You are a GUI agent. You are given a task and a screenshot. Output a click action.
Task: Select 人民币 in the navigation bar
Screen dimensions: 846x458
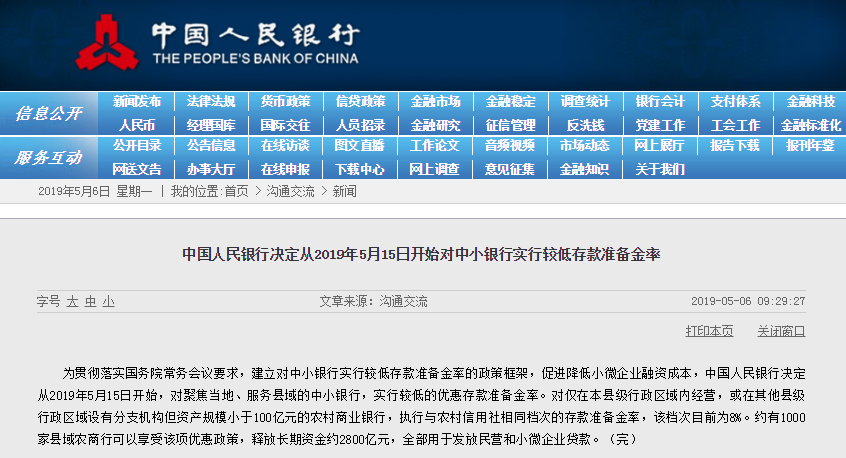[136, 125]
